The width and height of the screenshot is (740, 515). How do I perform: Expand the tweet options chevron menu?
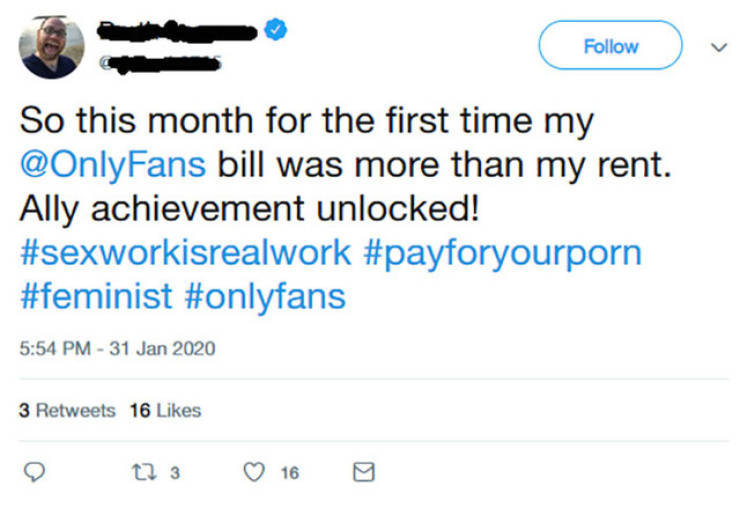click(x=716, y=46)
